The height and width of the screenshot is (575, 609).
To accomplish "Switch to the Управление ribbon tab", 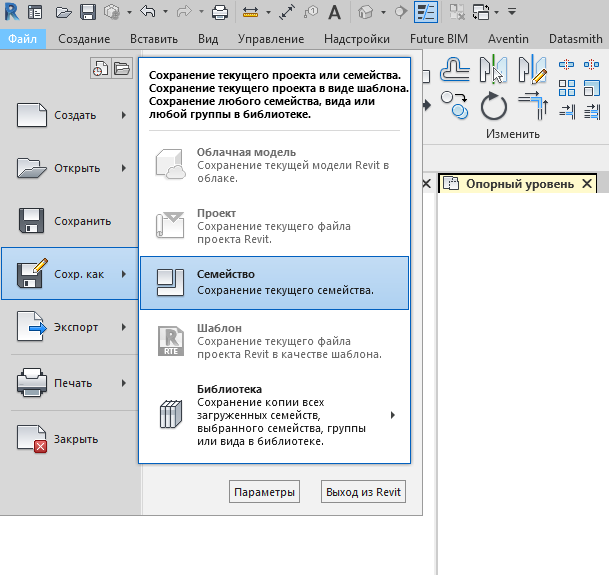I will (271, 39).
